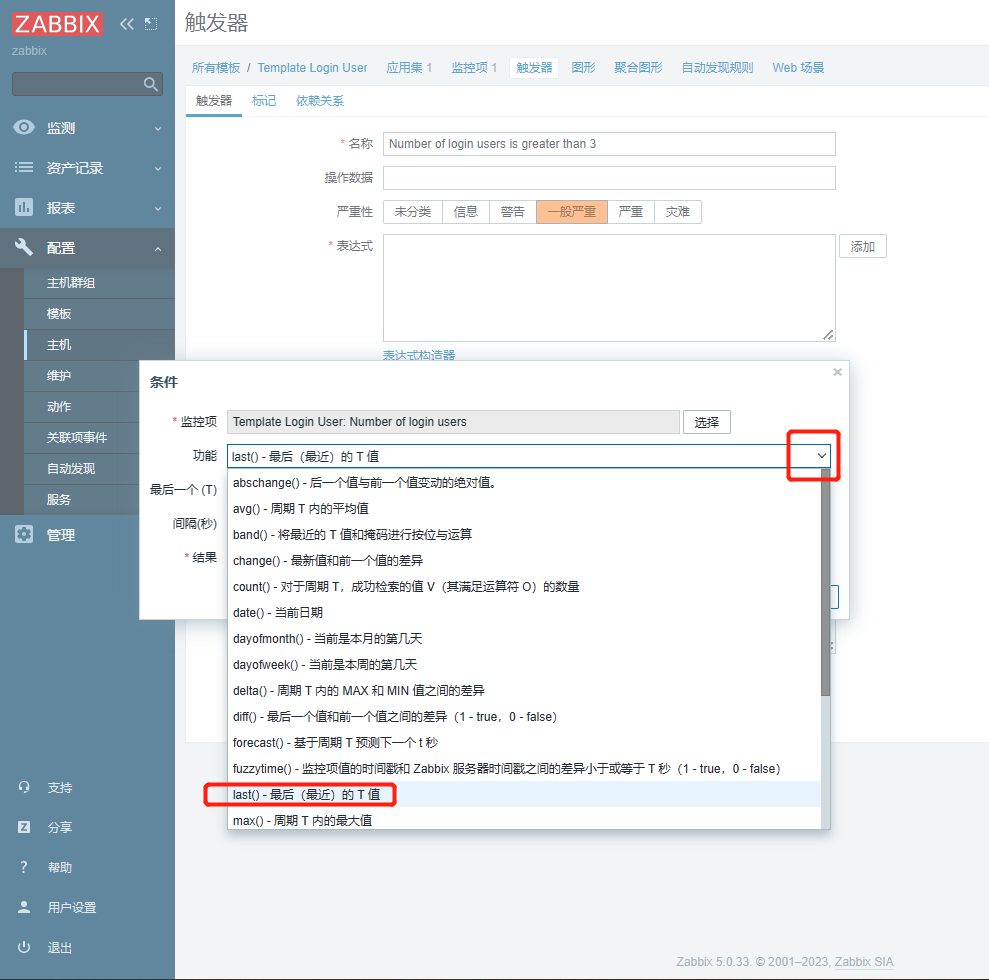
Task: Click the person icon for 用户设置
Action: point(24,907)
